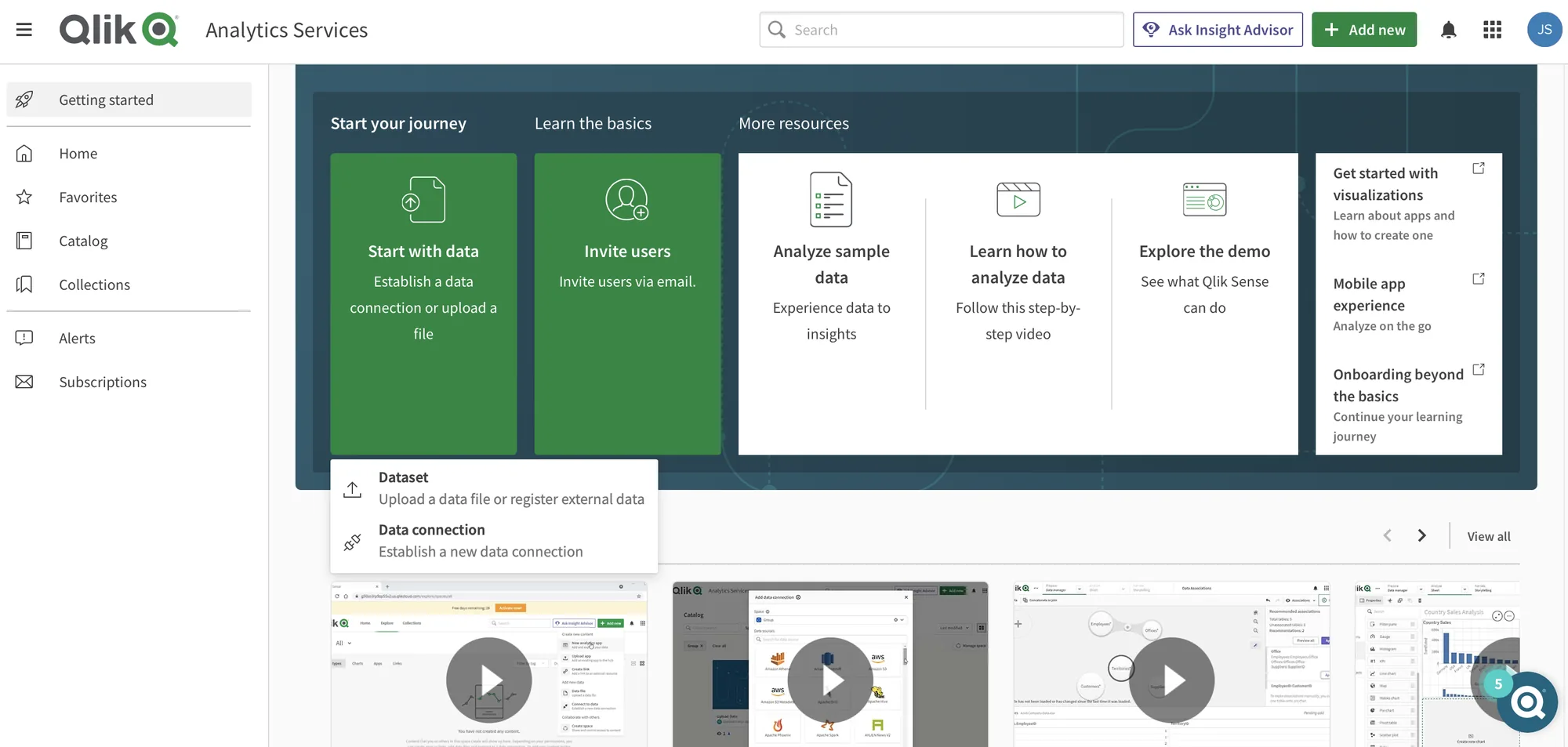
Task: Select Getting started in sidebar
Action: [x=129, y=100]
